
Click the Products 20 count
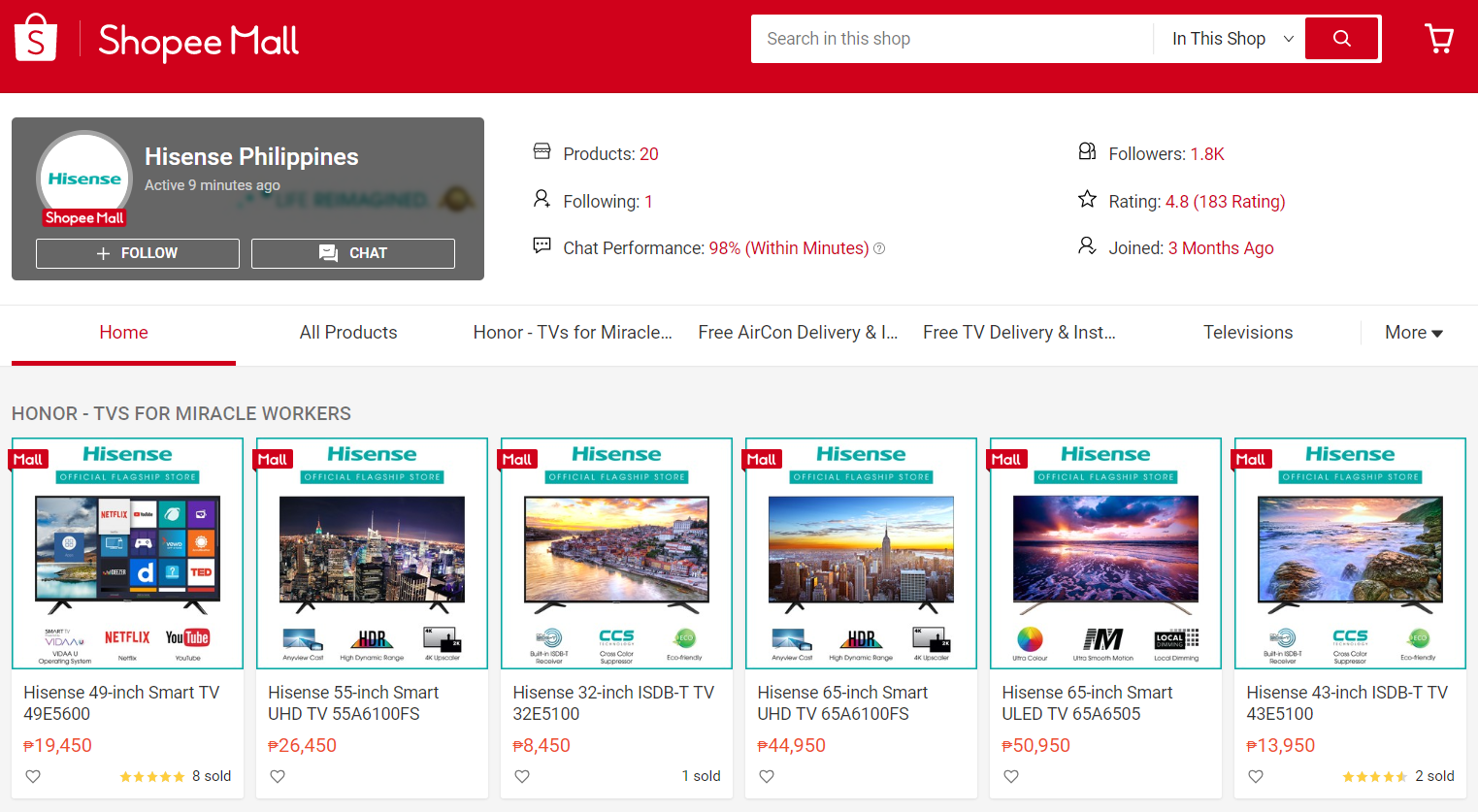pos(649,154)
